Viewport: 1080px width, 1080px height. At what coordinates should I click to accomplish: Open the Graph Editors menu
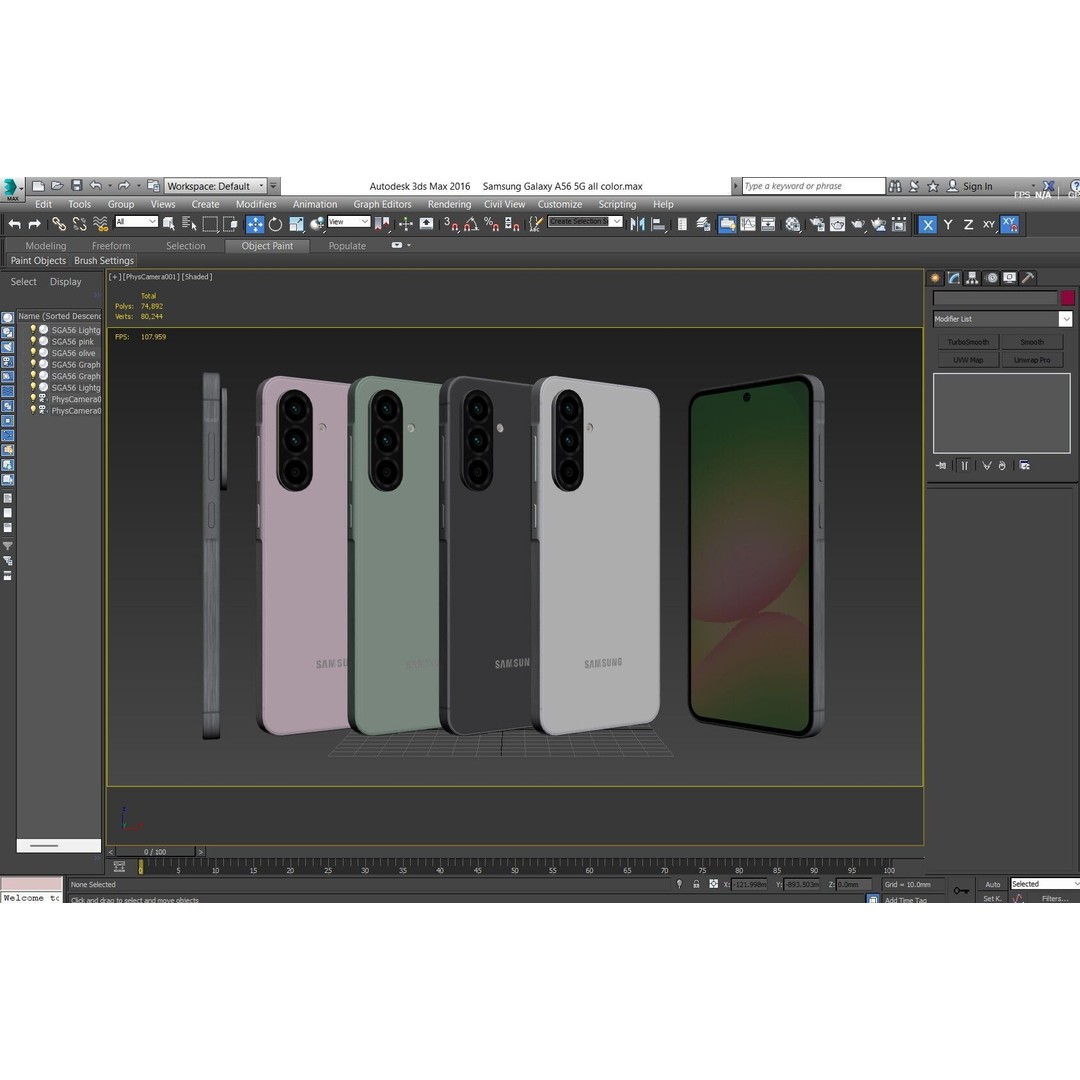click(x=382, y=205)
